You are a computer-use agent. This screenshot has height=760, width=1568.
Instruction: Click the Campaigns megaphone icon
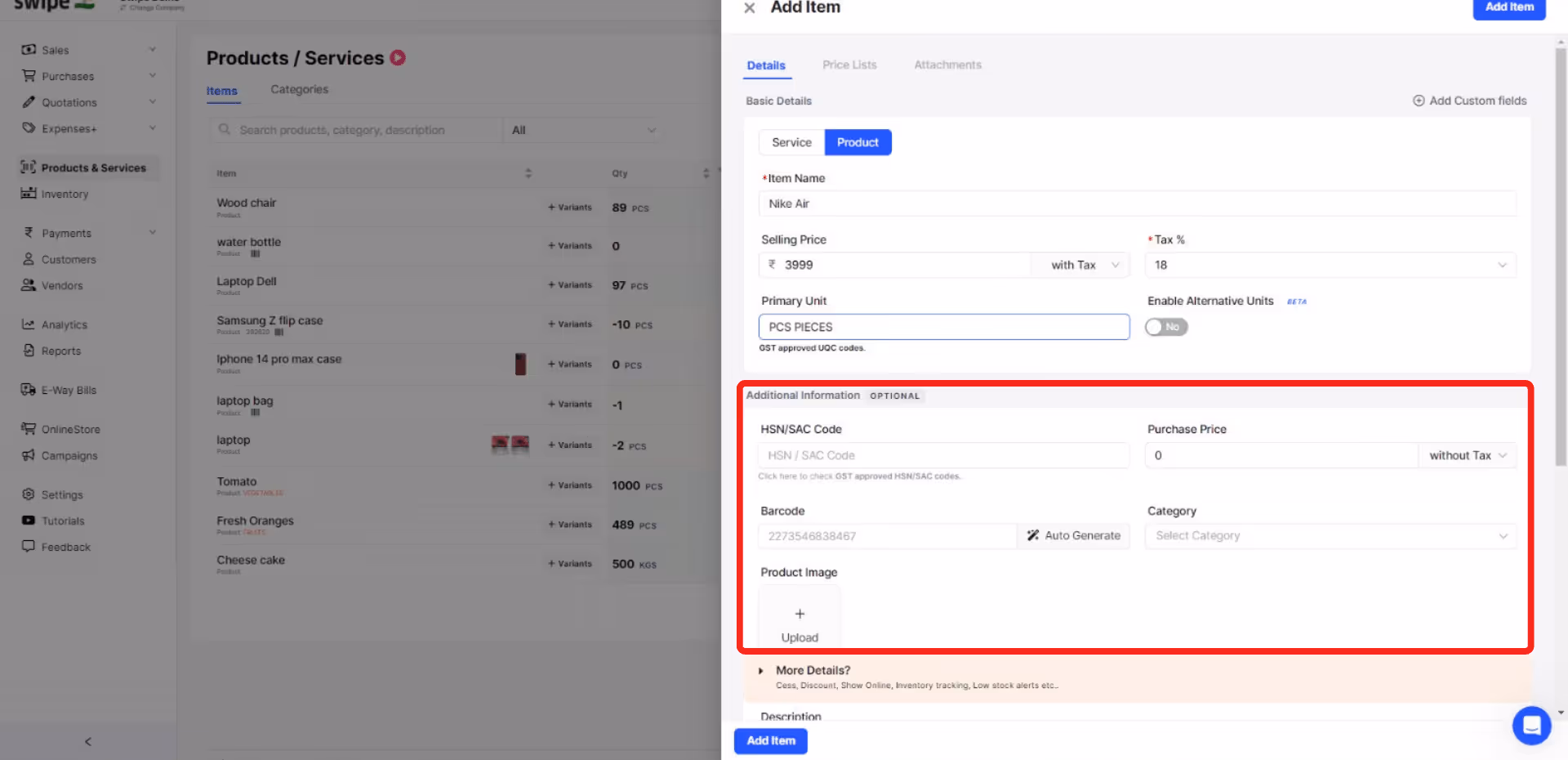29,455
